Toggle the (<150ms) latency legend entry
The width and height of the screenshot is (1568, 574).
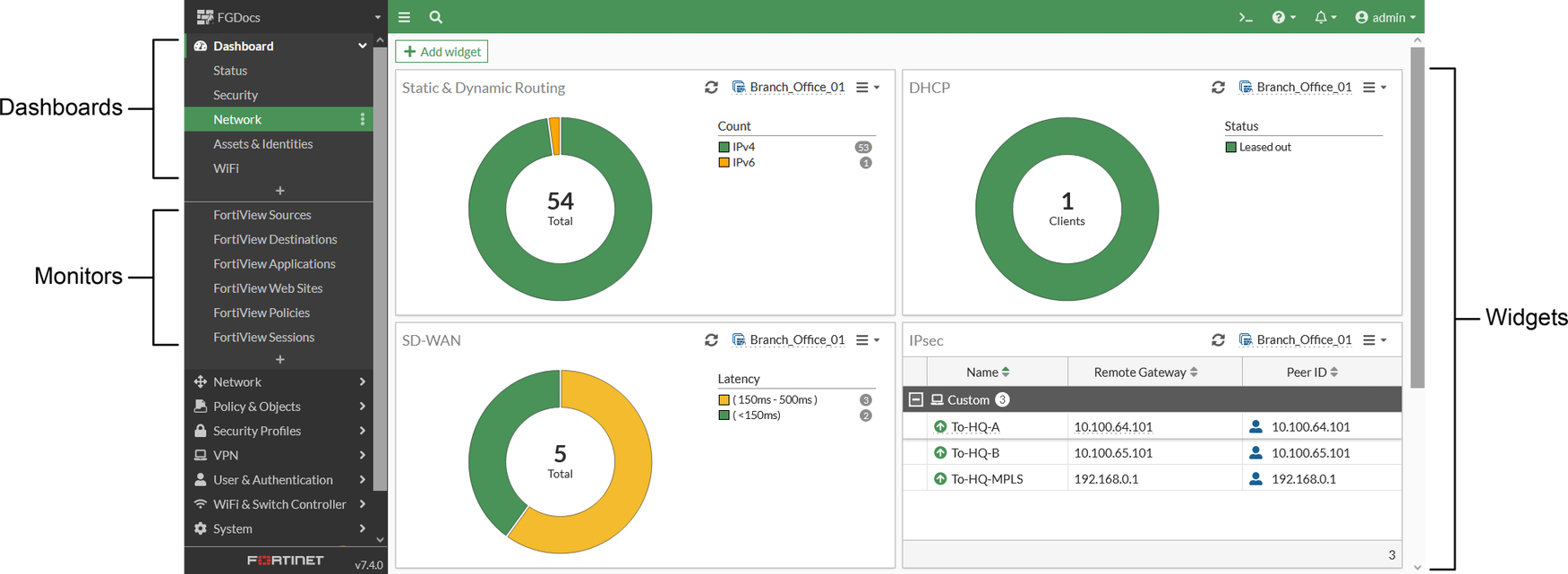point(755,416)
